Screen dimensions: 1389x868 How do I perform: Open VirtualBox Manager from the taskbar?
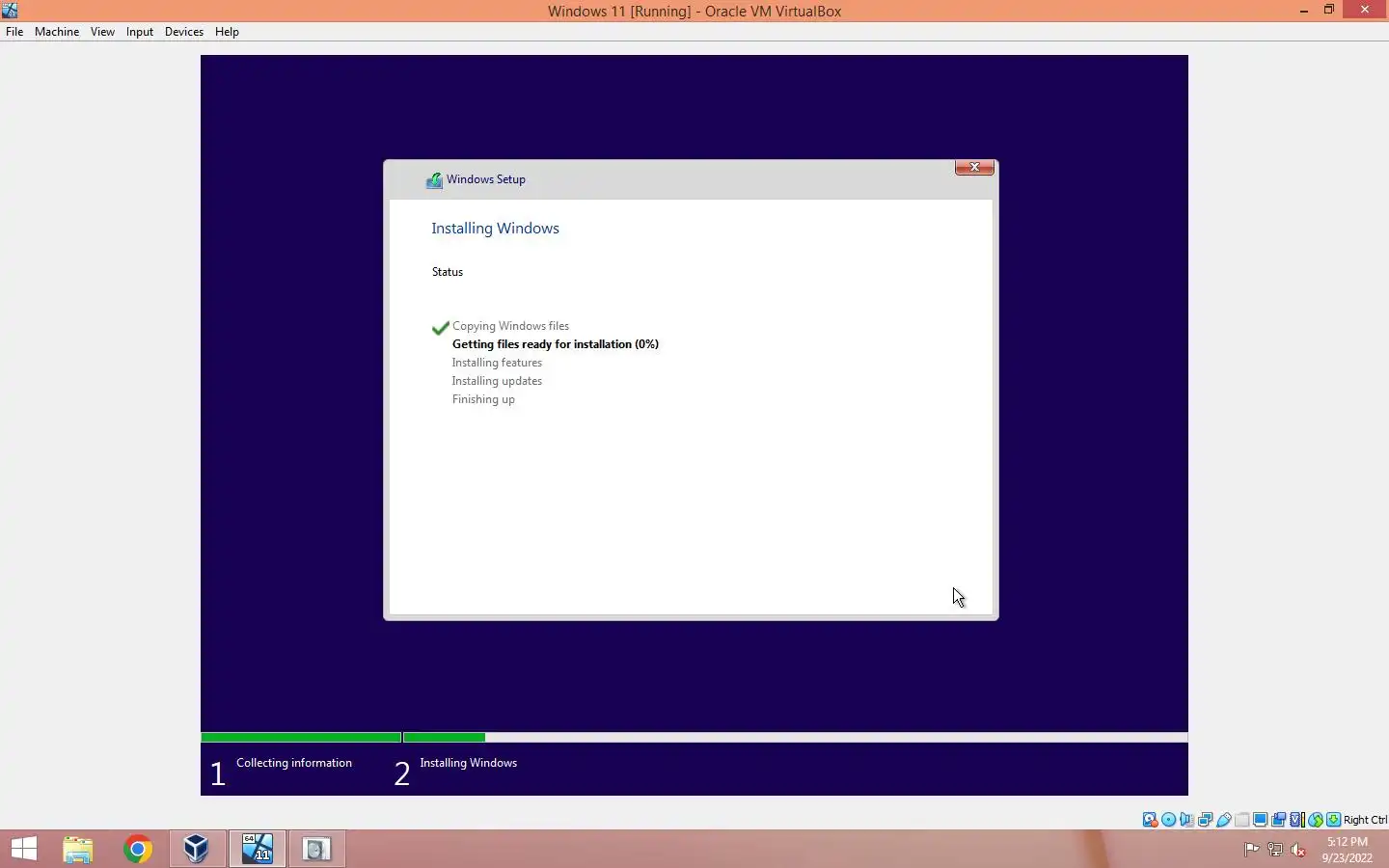[197, 849]
